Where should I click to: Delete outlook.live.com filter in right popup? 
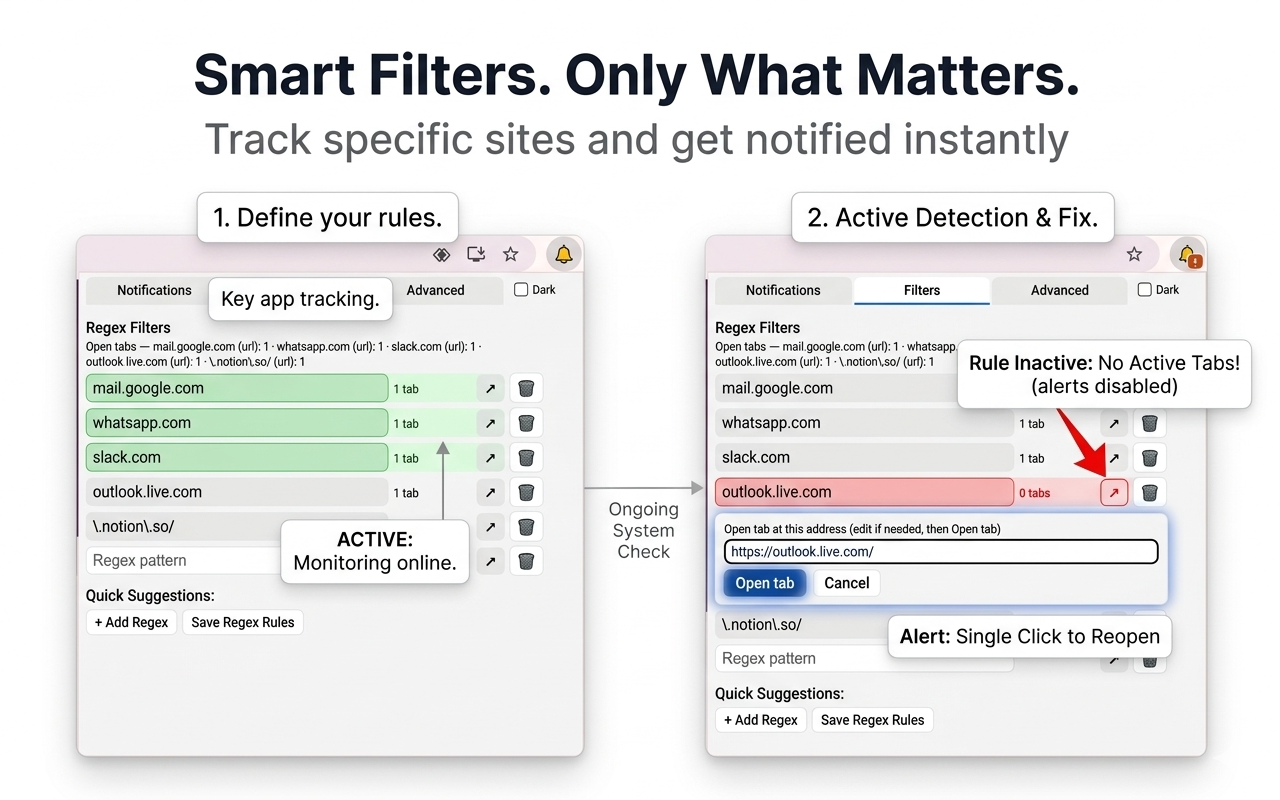click(1150, 492)
